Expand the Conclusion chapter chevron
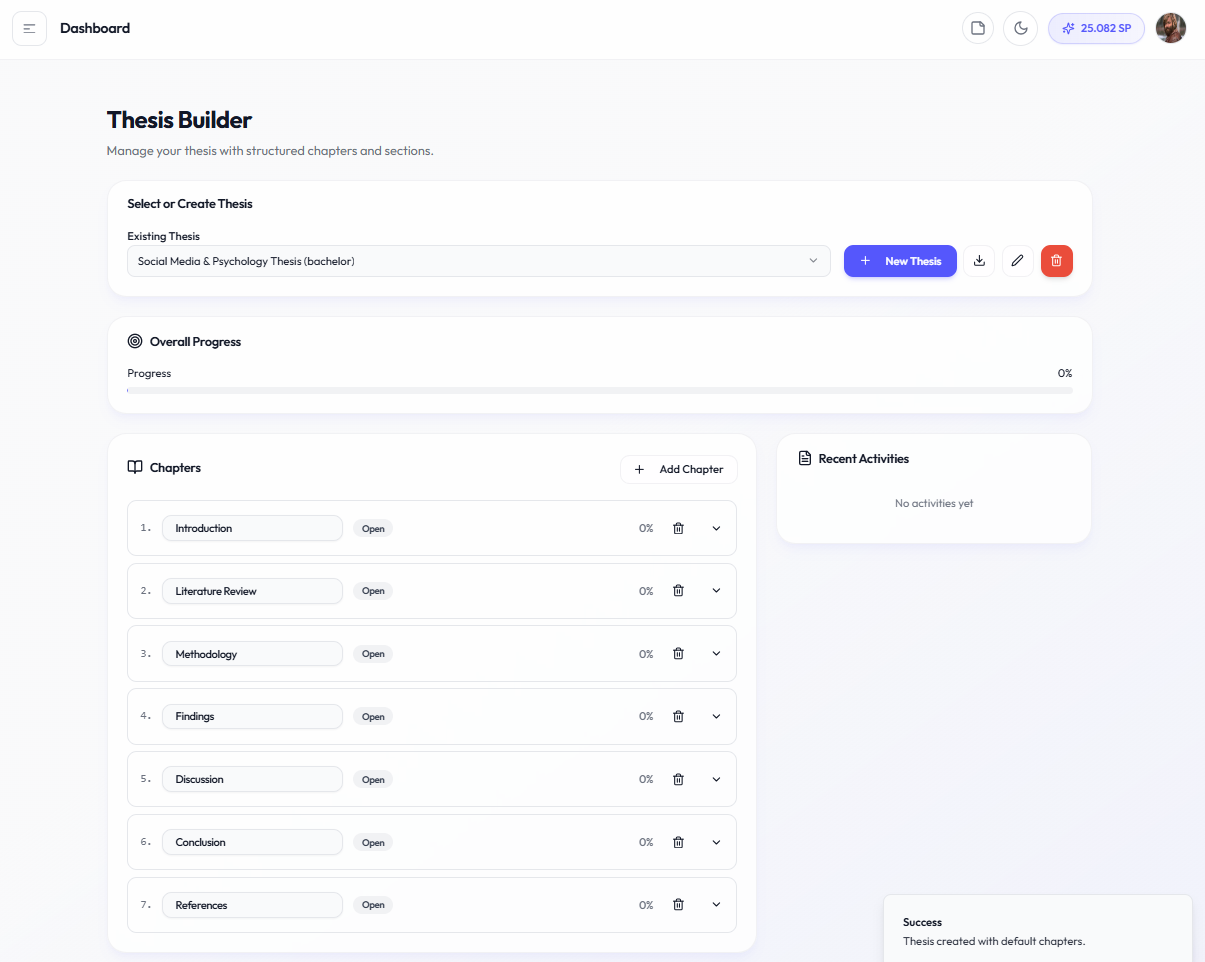The height and width of the screenshot is (962, 1205). pos(716,842)
